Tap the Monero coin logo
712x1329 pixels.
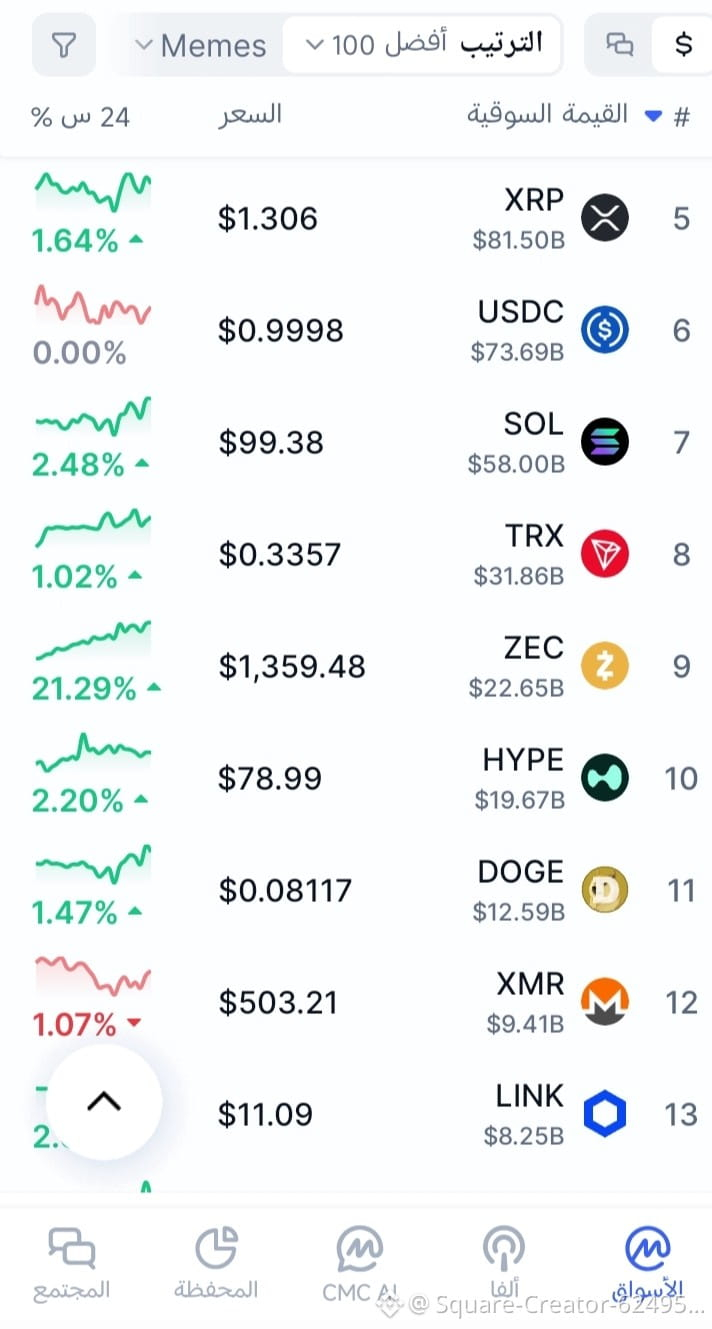[x=605, y=1002]
